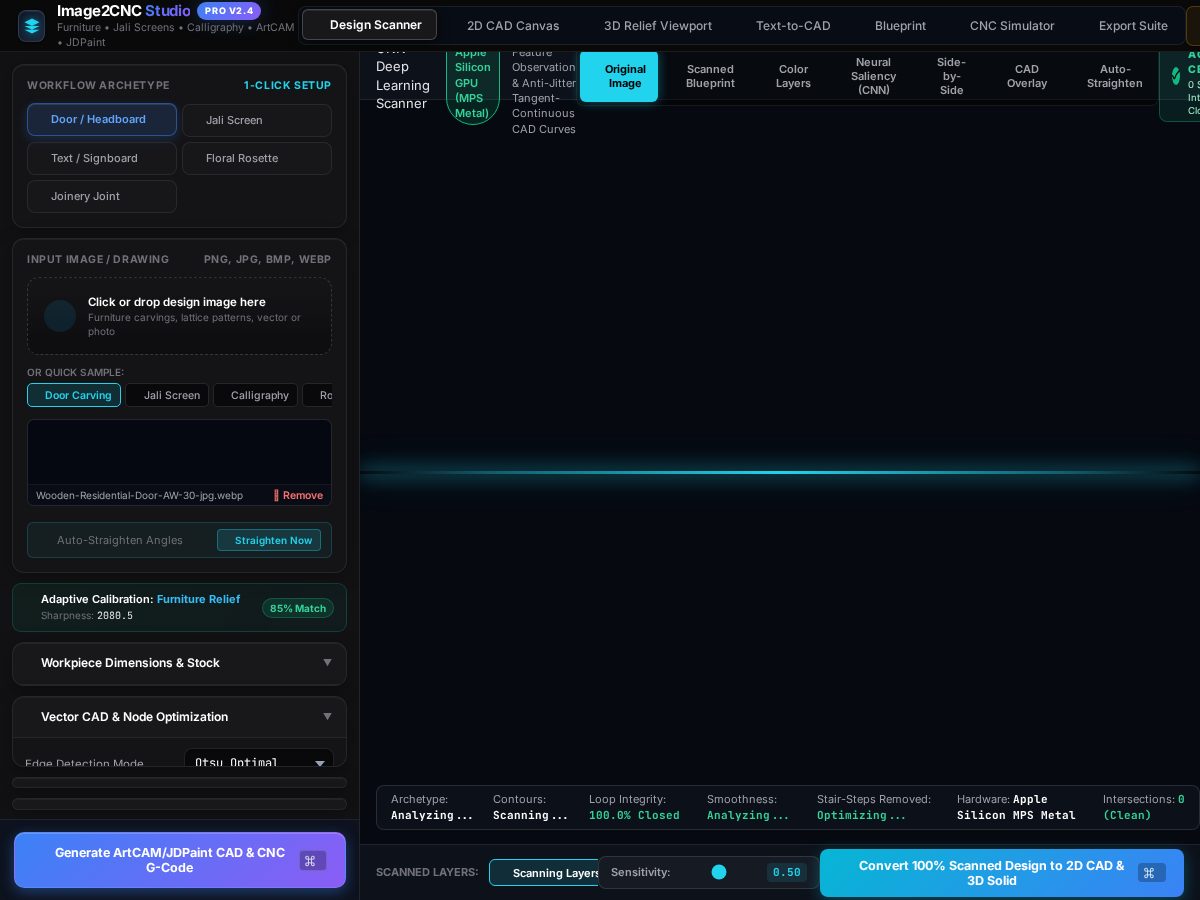Click the 85% Match badge
Screen dimensions: 1200x900
(x=298, y=608)
